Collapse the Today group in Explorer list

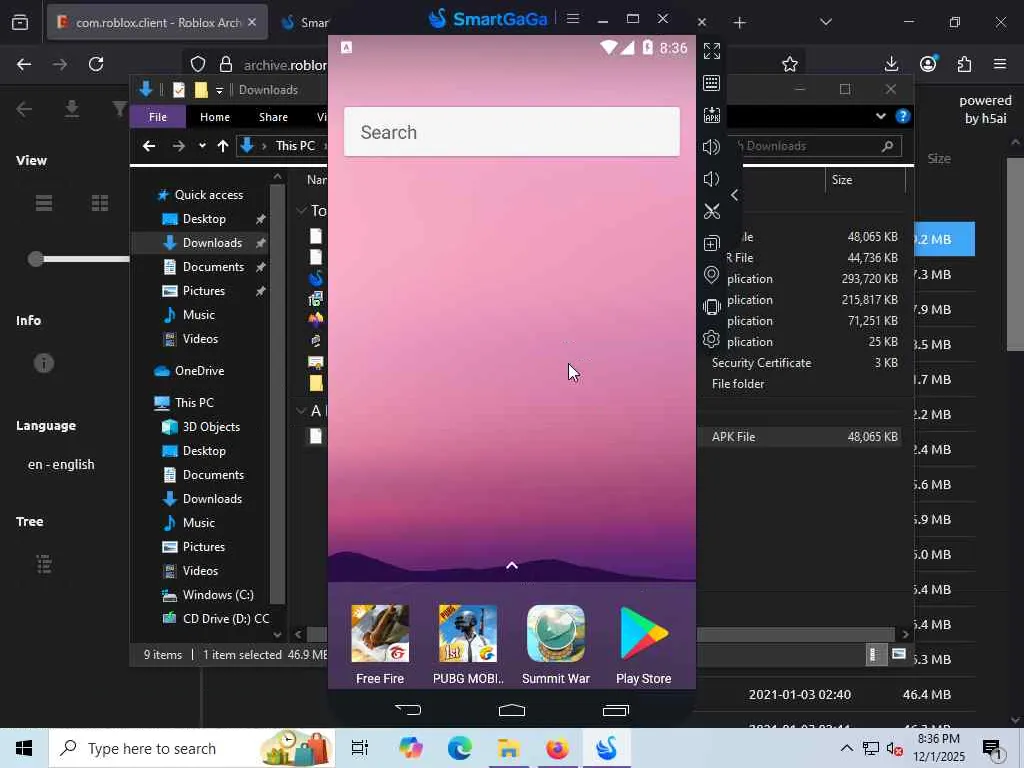pos(301,210)
